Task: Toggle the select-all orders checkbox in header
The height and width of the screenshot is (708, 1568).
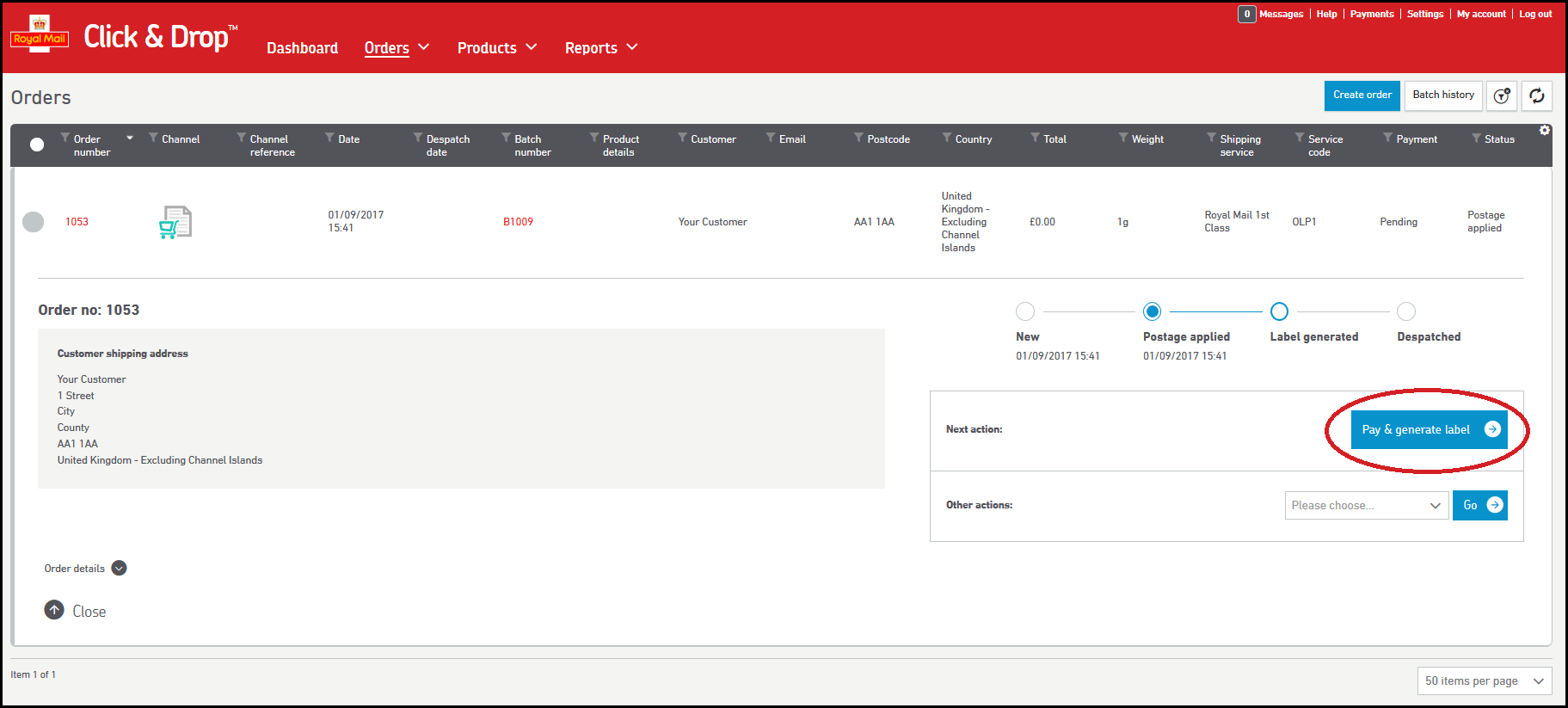Action: (x=37, y=145)
